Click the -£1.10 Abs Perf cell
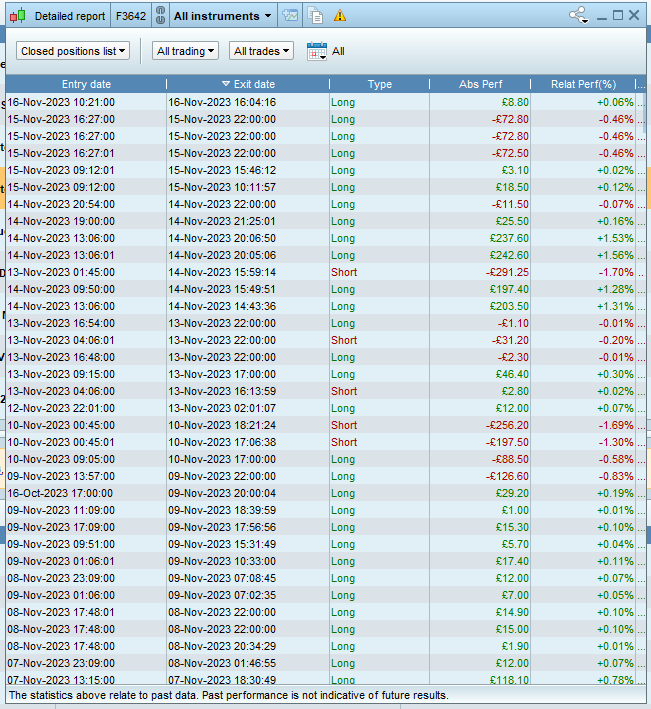 513,323
